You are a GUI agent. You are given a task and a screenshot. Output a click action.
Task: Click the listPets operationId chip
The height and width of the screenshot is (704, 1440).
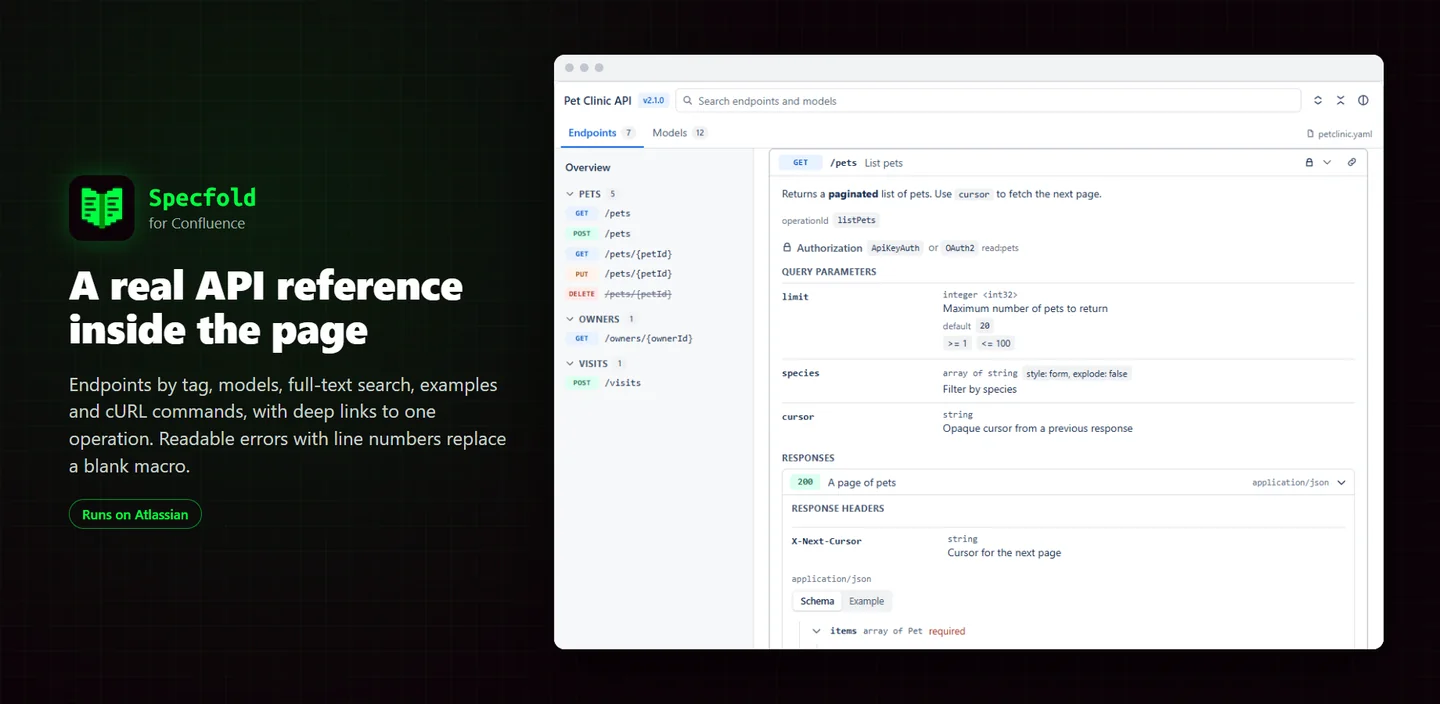click(x=856, y=220)
